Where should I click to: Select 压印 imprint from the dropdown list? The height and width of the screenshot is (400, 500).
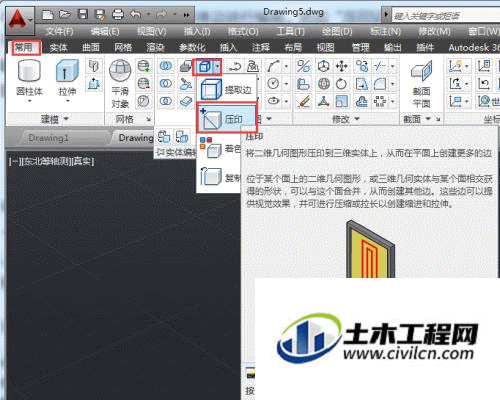click(226, 118)
